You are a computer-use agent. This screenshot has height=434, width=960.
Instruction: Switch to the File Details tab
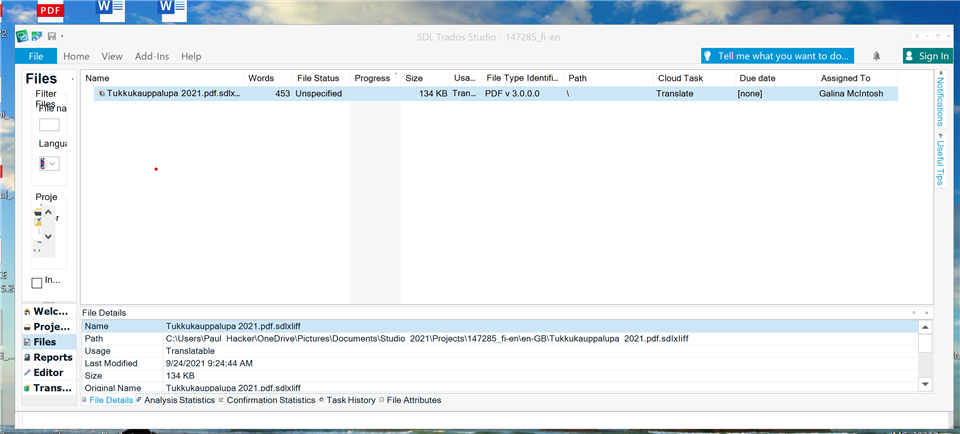coord(107,400)
